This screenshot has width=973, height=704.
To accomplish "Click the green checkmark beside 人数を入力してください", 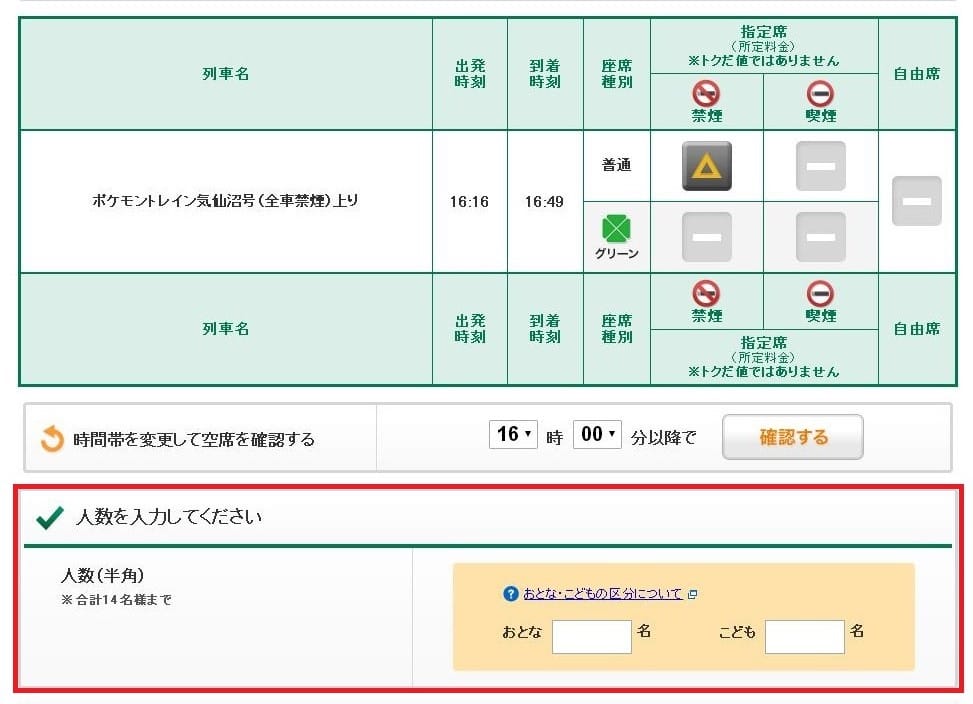I will (x=50, y=517).
